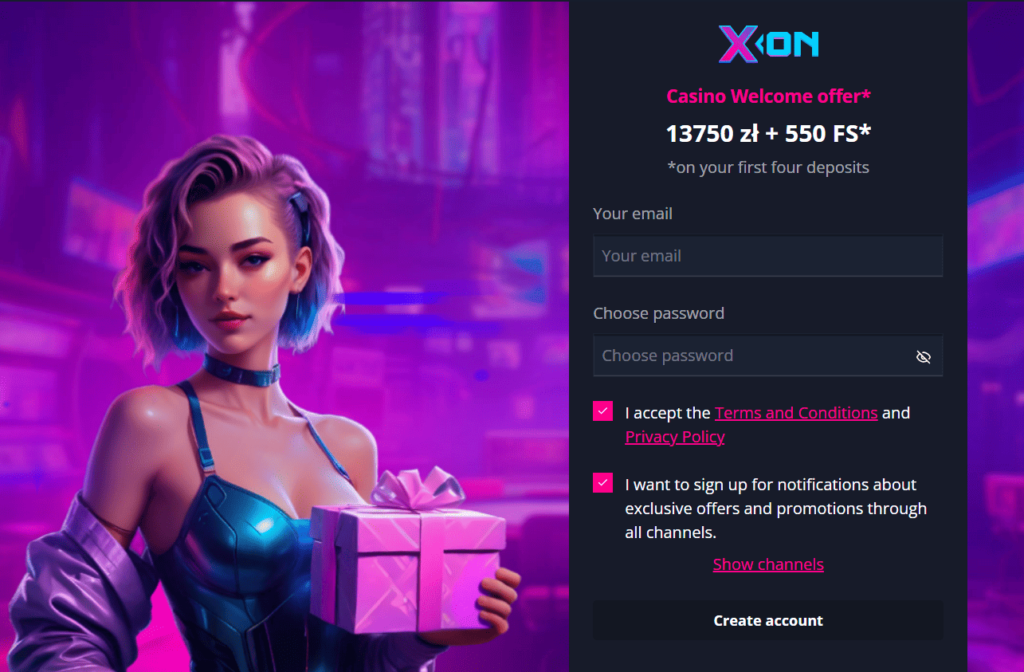Click the Casino Welcome offer heading
The height and width of the screenshot is (672, 1024).
point(768,96)
